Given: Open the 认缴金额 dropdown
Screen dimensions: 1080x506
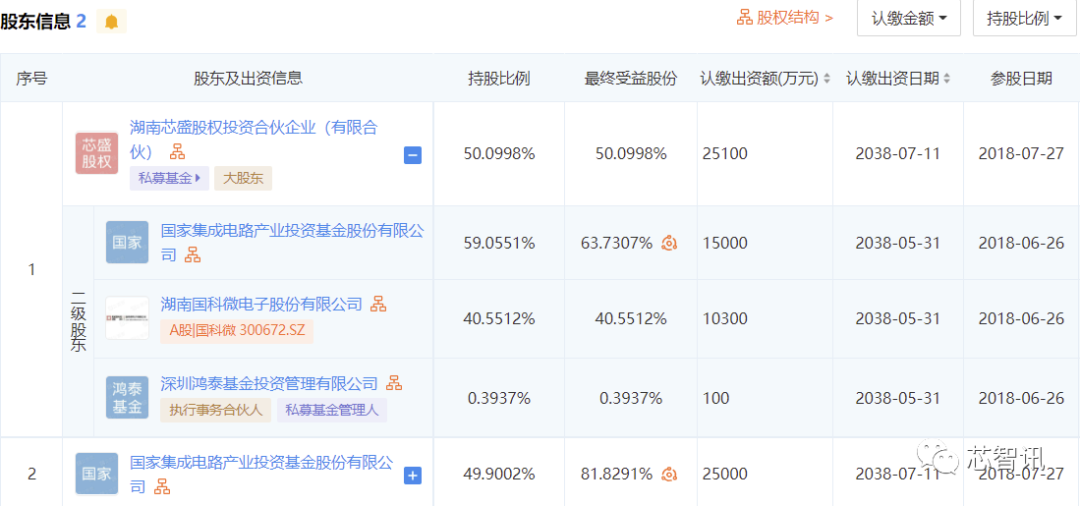Looking at the screenshot, I should click(908, 19).
